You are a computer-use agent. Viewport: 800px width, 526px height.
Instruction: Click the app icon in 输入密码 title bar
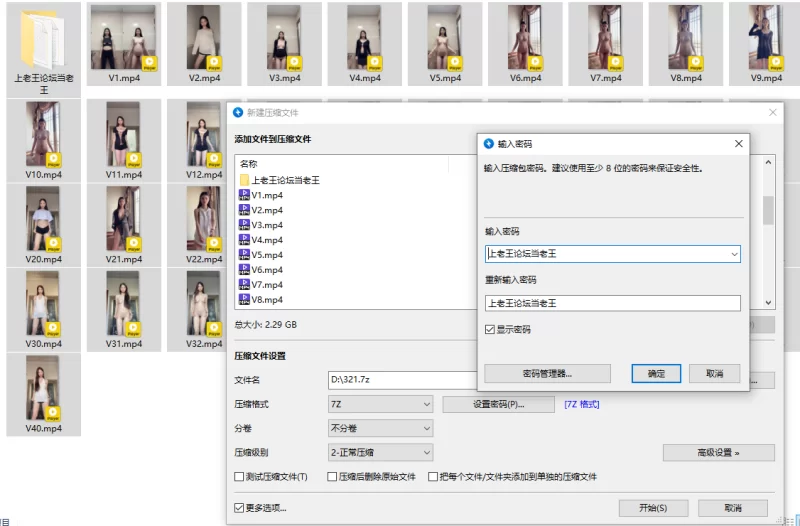click(489, 144)
